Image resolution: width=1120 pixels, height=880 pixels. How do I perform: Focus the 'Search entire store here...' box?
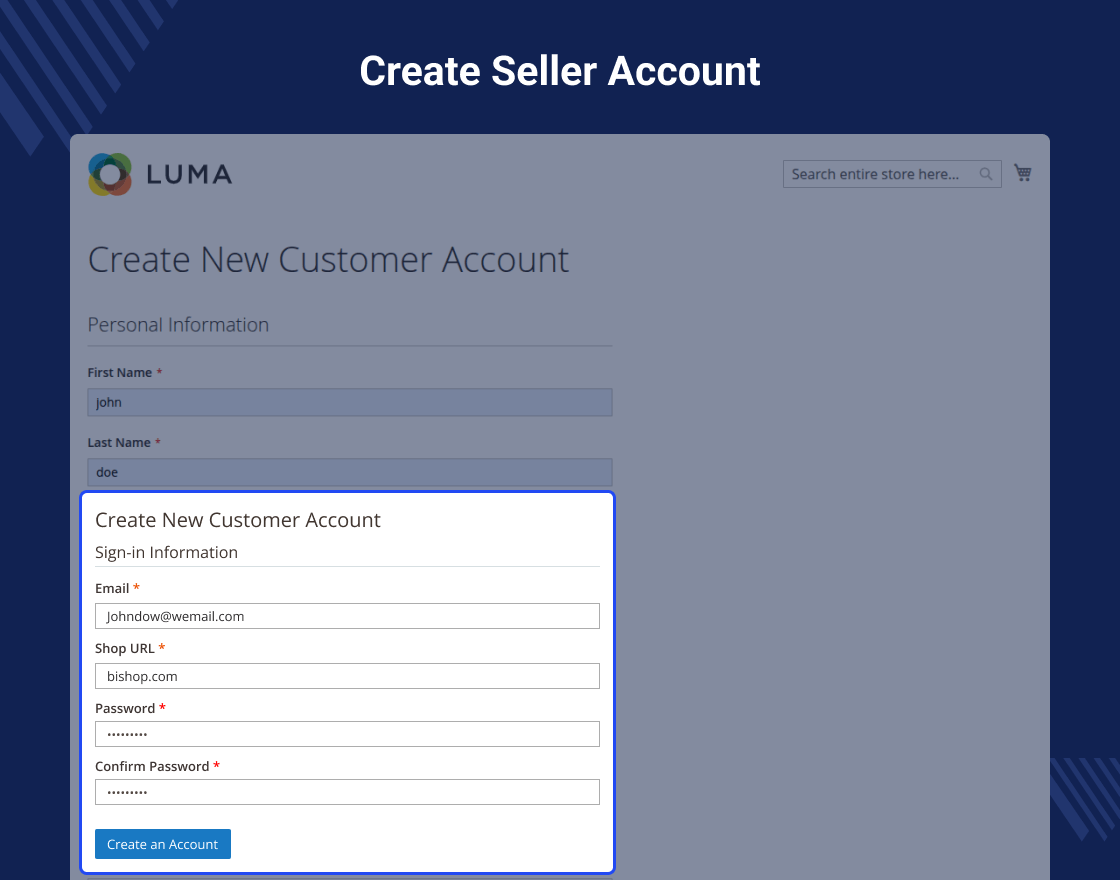pos(892,174)
